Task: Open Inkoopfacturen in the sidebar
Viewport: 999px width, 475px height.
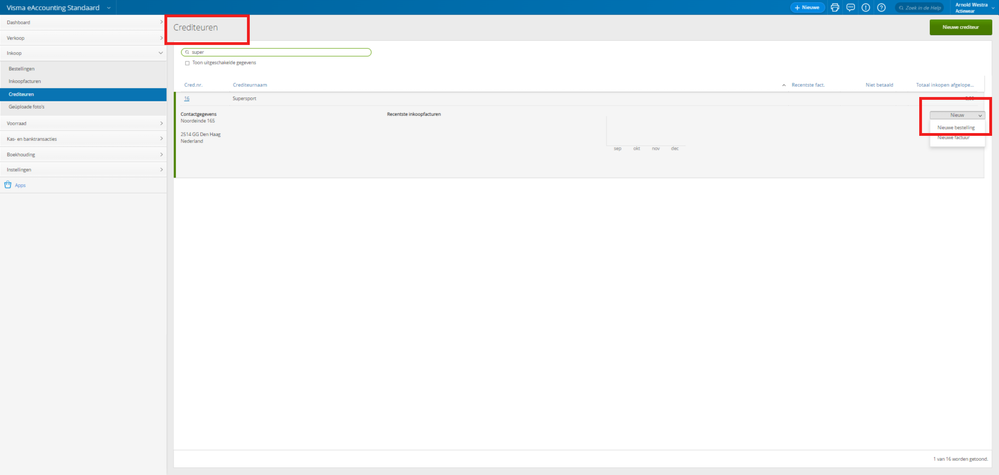Action: click(25, 82)
